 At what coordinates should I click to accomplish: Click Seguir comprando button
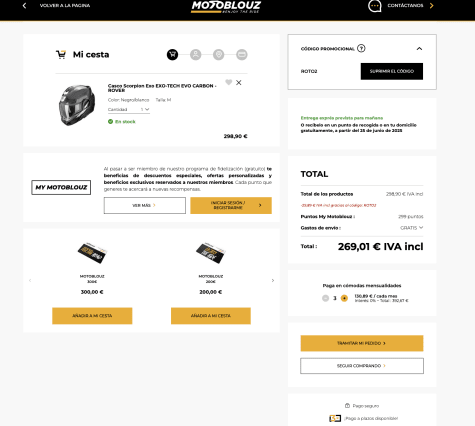click(x=362, y=366)
